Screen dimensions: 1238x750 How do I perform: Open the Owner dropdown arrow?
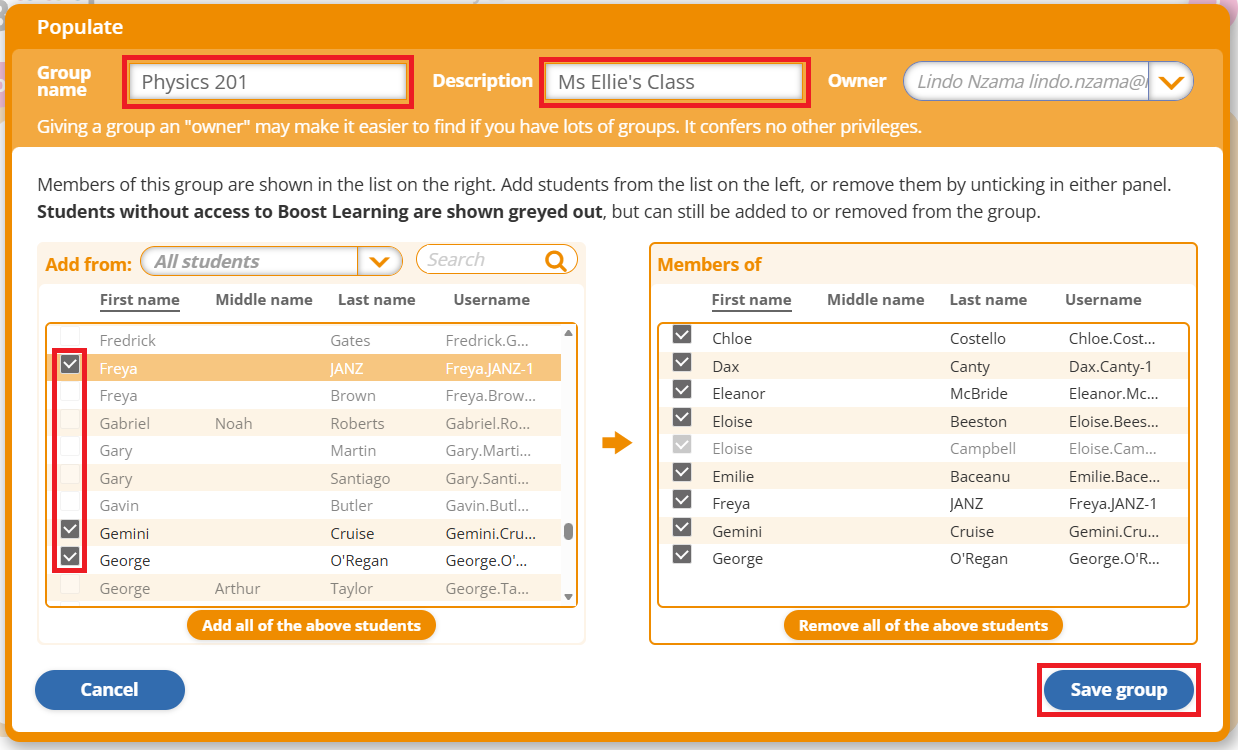click(x=1170, y=82)
